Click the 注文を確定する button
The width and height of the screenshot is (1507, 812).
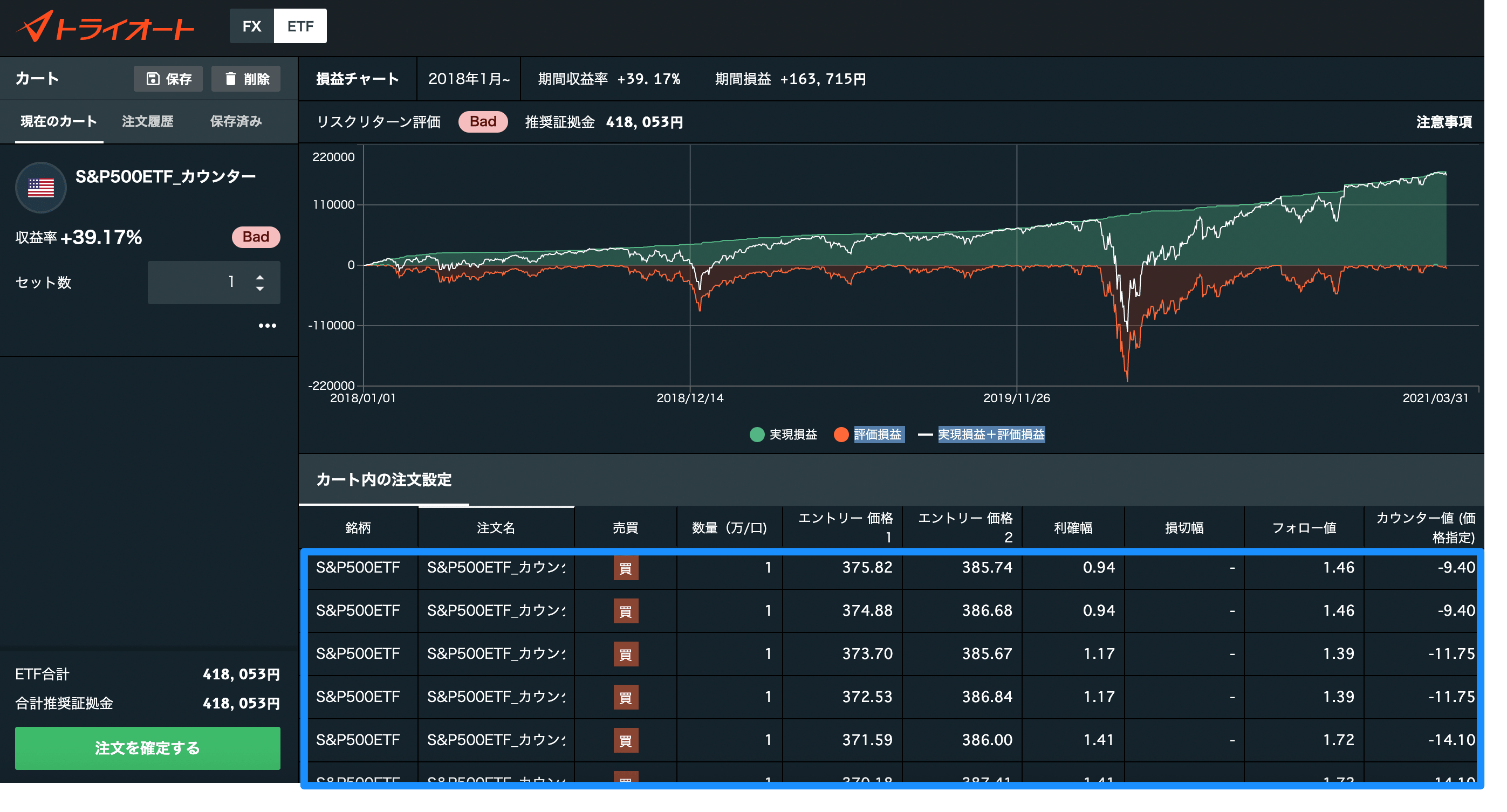click(x=147, y=748)
